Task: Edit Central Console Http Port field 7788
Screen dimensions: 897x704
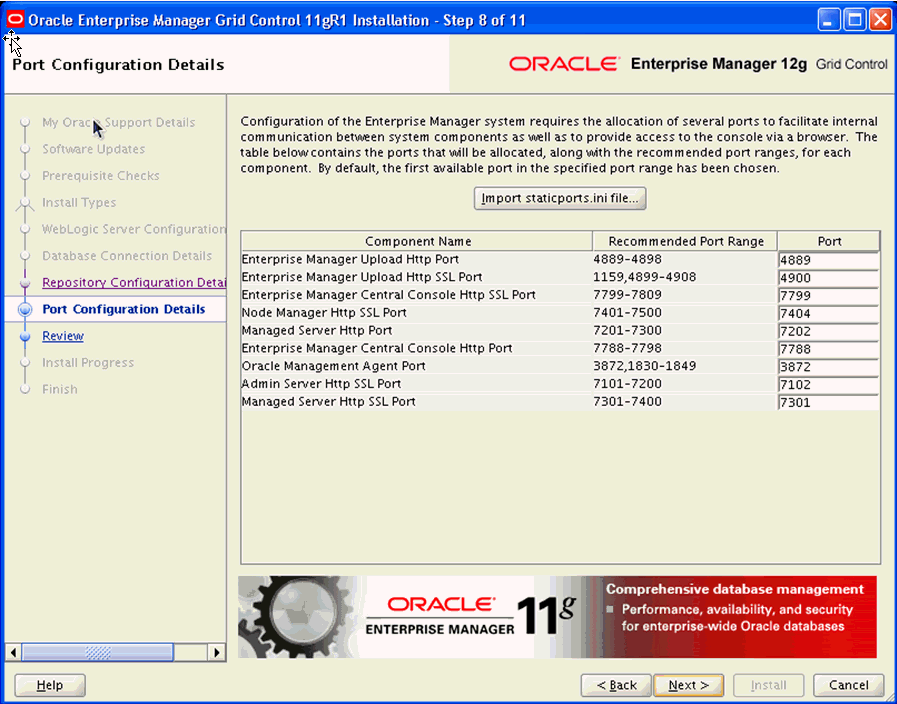Action: pyautogui.click(x=828, y=349)
